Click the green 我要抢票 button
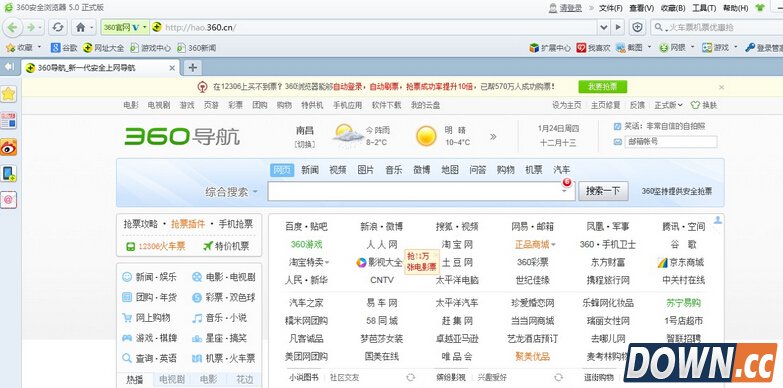 603,86
